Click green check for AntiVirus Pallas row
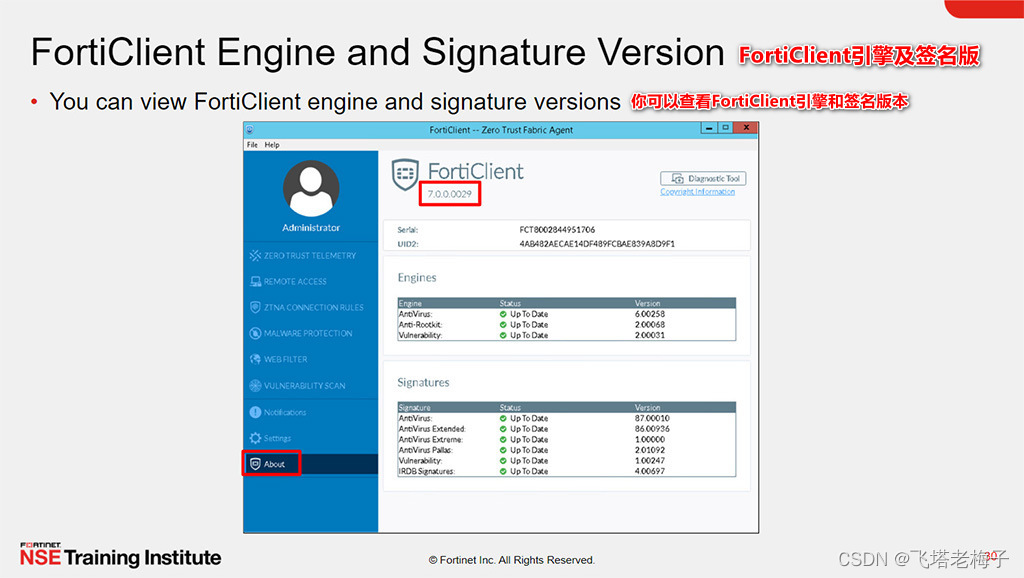The image size is (1024, 578). tap(503, 450)
